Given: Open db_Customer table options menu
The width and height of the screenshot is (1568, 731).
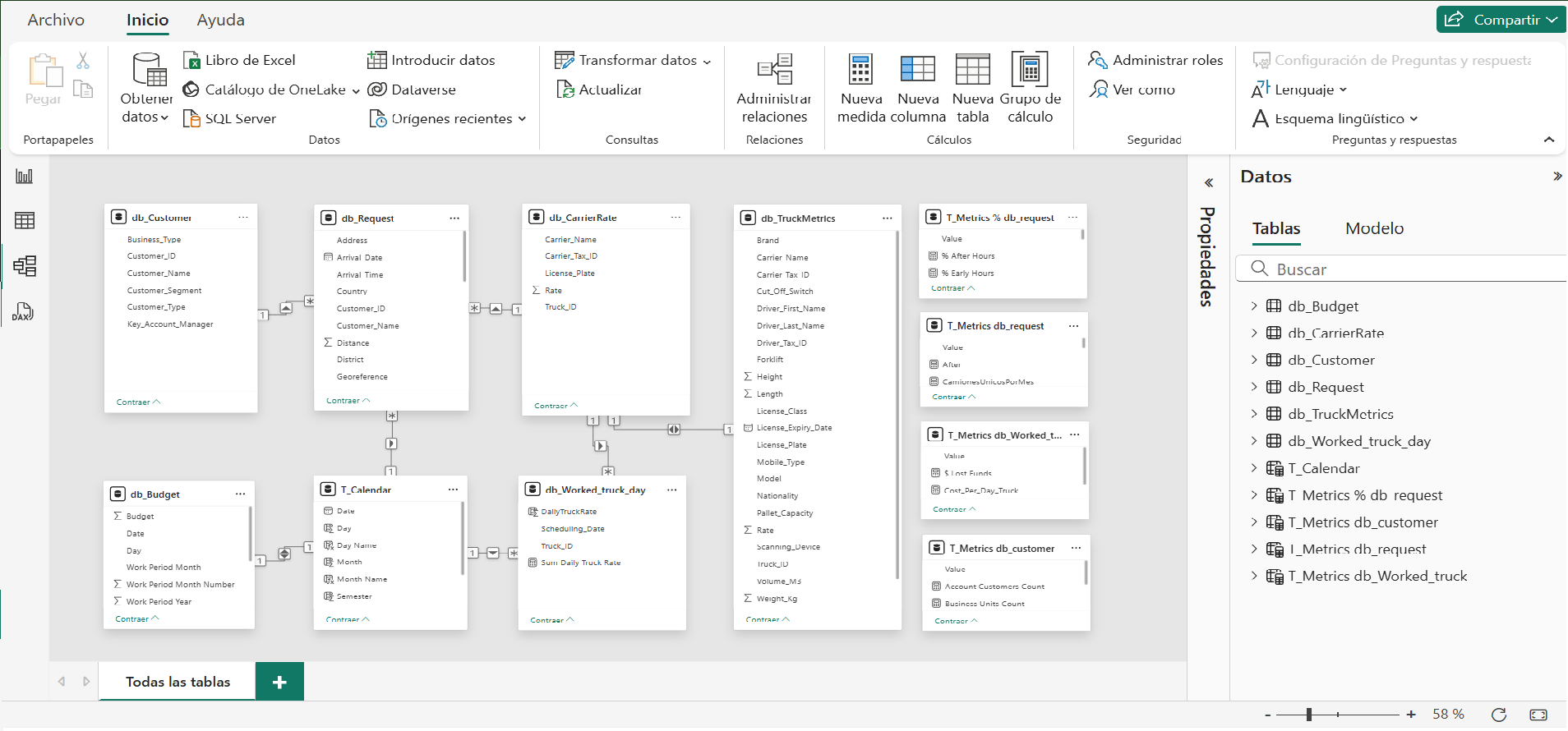Looking at the screenshot, I should click(x=243, y=218).
